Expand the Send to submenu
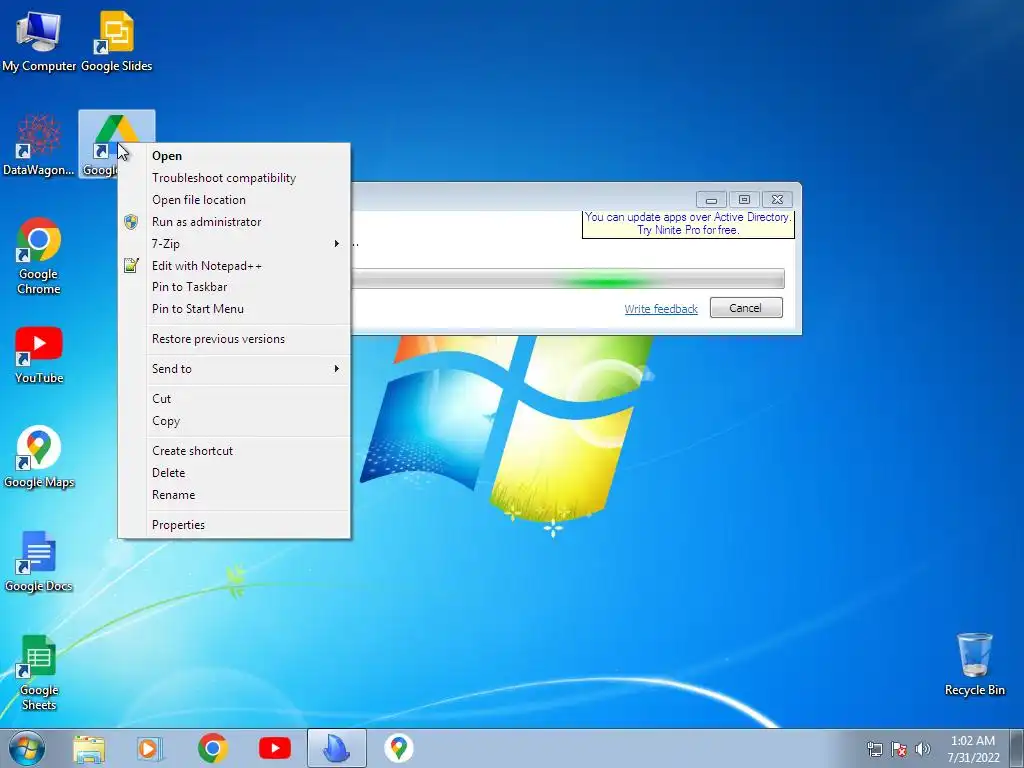 pyautogui.click(x=234, y=369)
